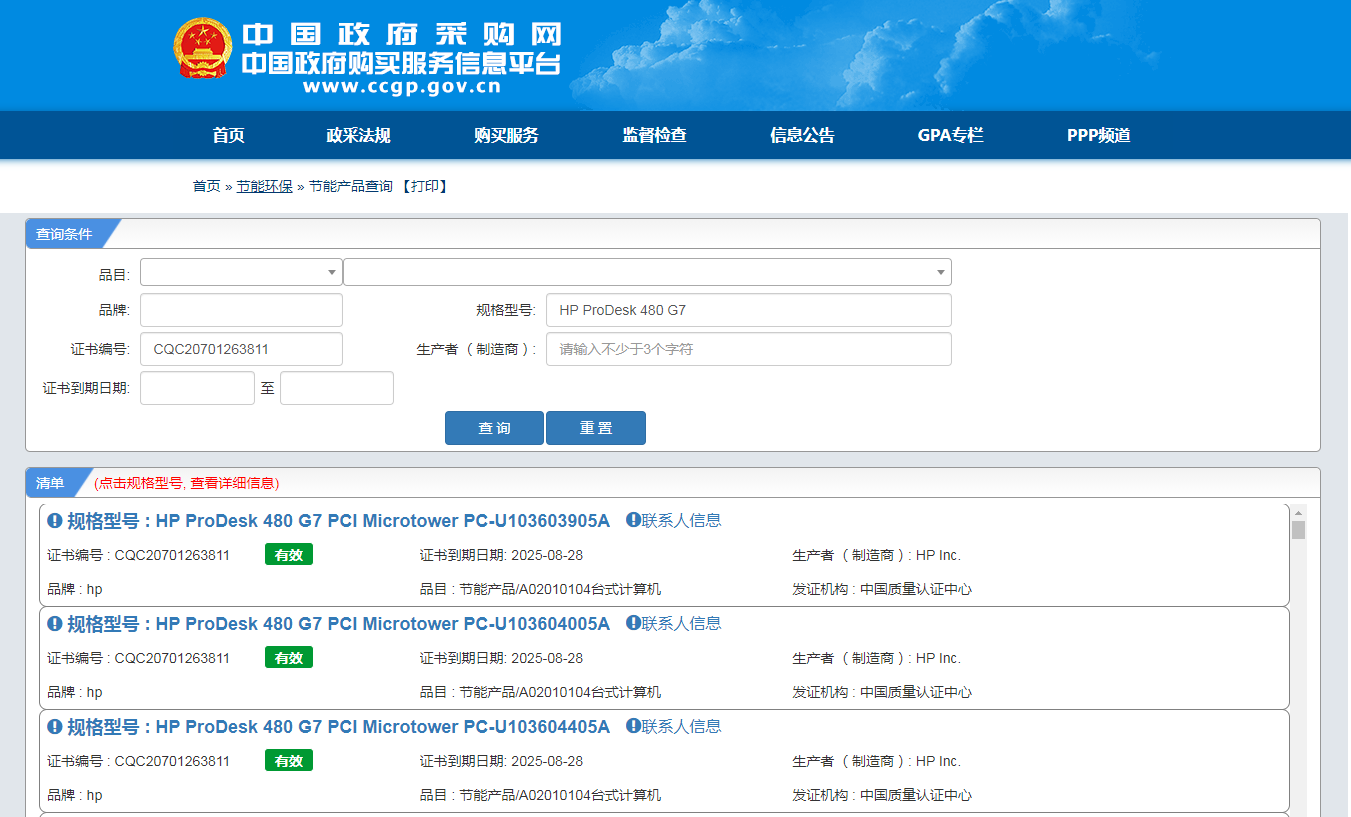This screenshot has height=817, width=1351.
Task: Open 政采法规 navigation item
Action: pyautogui.click(x=358, y=135)
